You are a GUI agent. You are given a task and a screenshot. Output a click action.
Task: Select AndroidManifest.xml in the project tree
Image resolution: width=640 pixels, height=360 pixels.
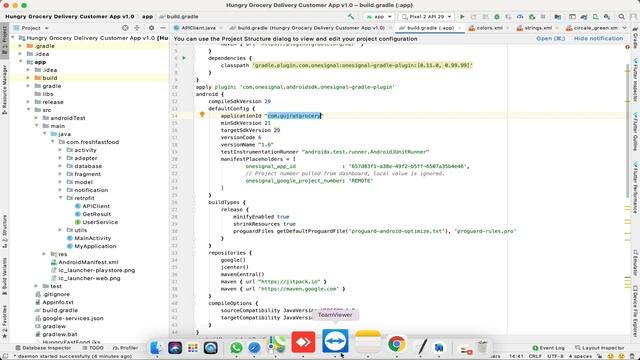[x=88, y=262]
